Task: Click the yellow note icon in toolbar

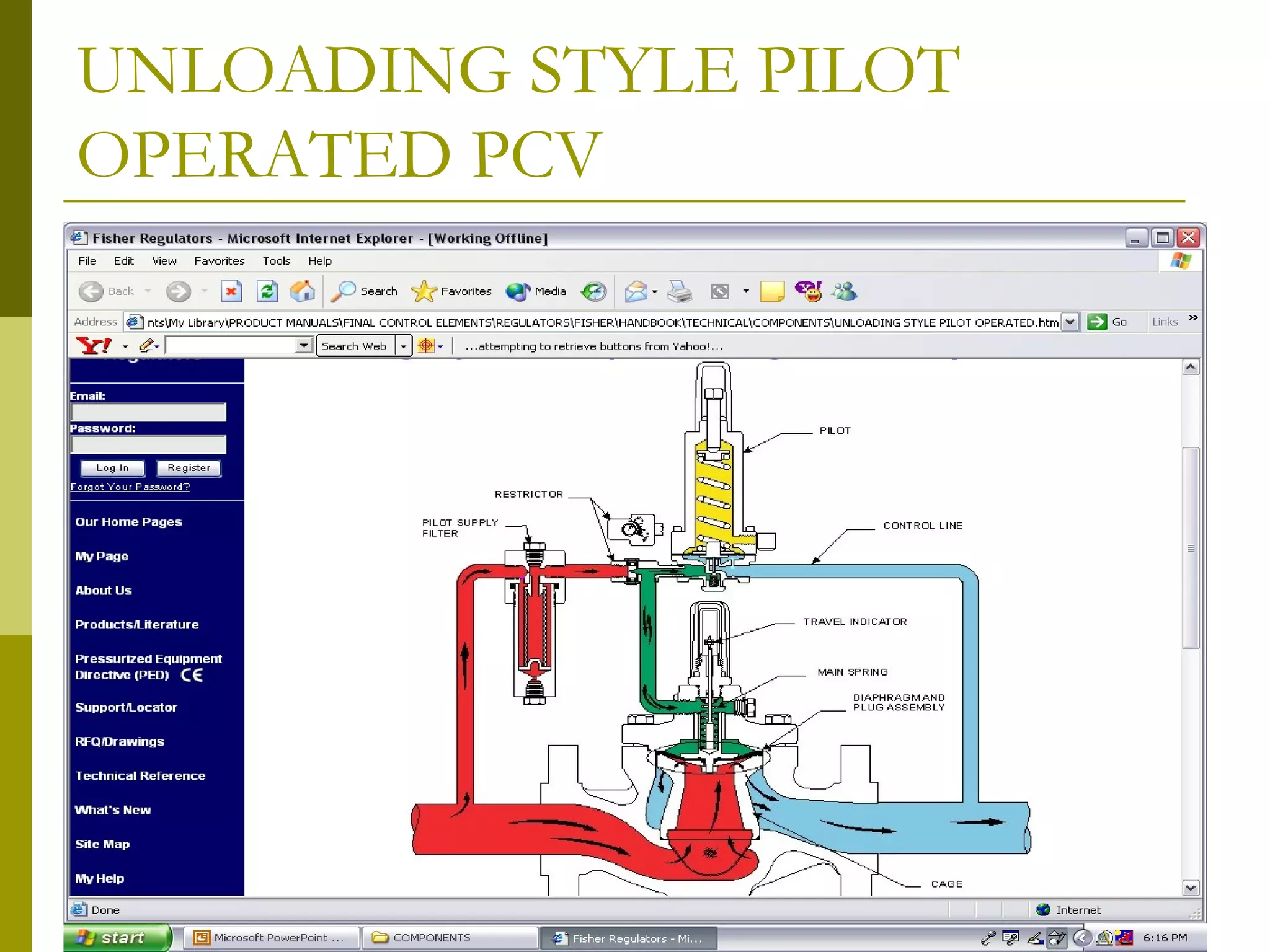Action: 772,291
